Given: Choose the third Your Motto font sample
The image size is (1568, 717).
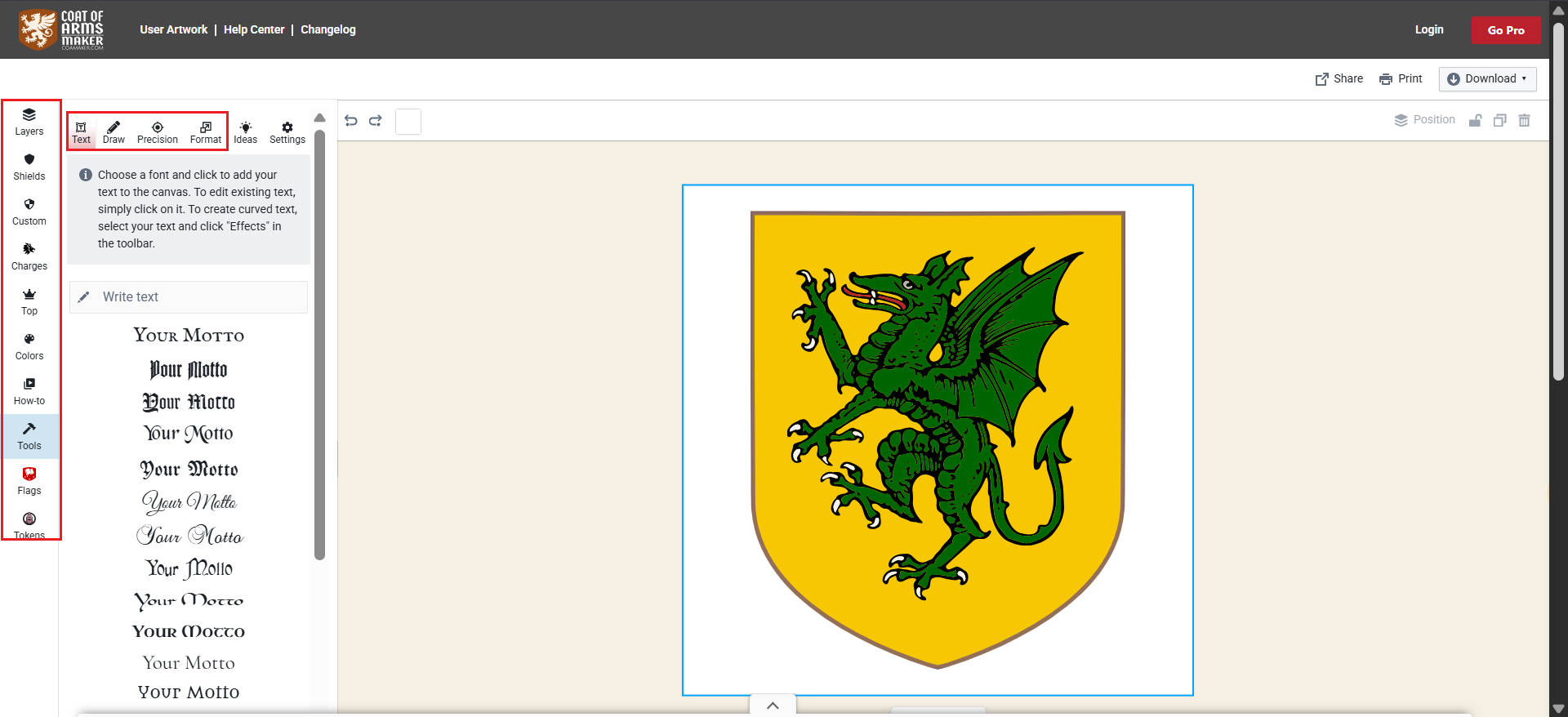Looking at the screenshot, I should (x=189, y=402).
